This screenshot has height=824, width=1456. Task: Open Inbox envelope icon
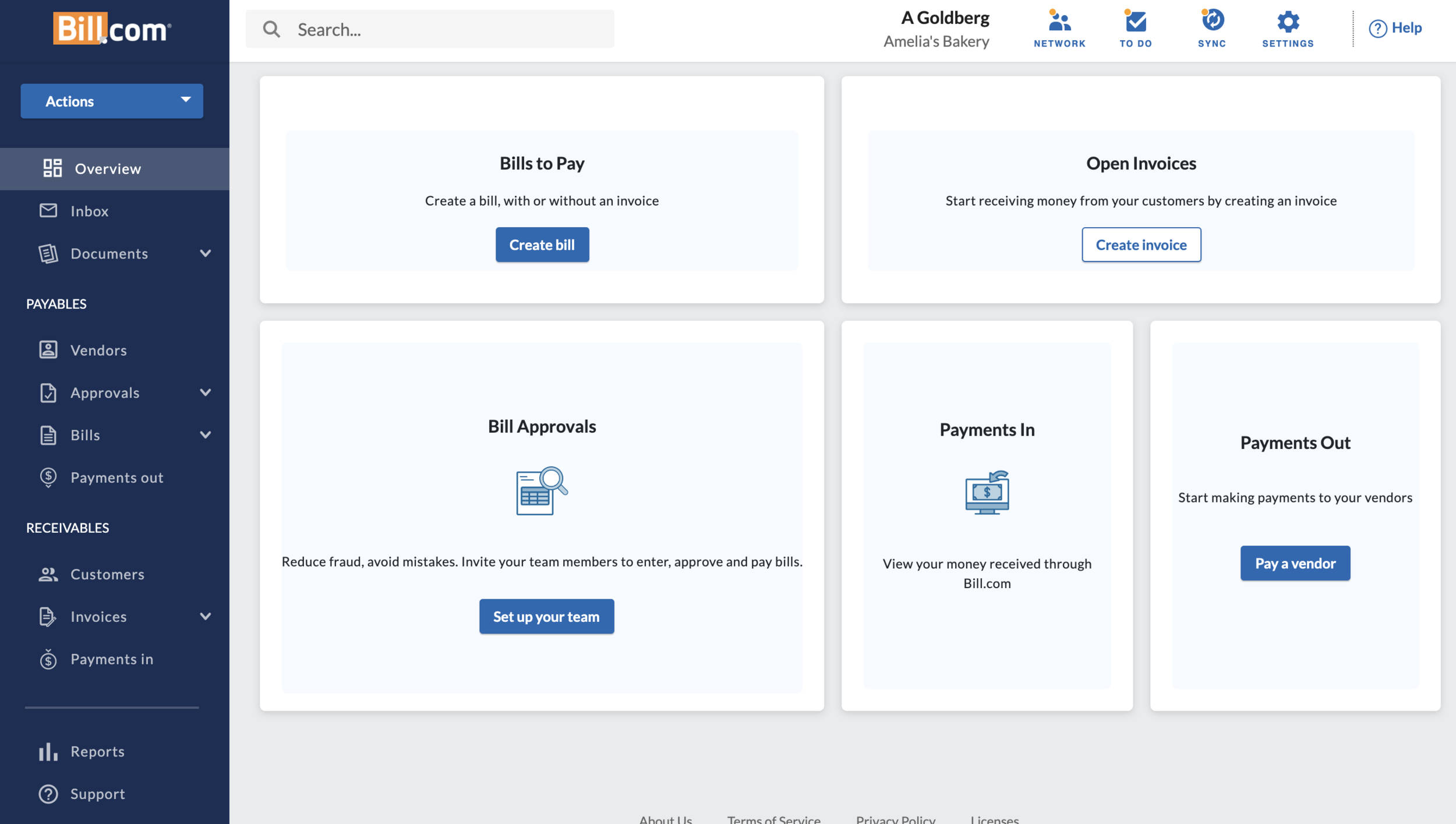[x=48, y=210]
